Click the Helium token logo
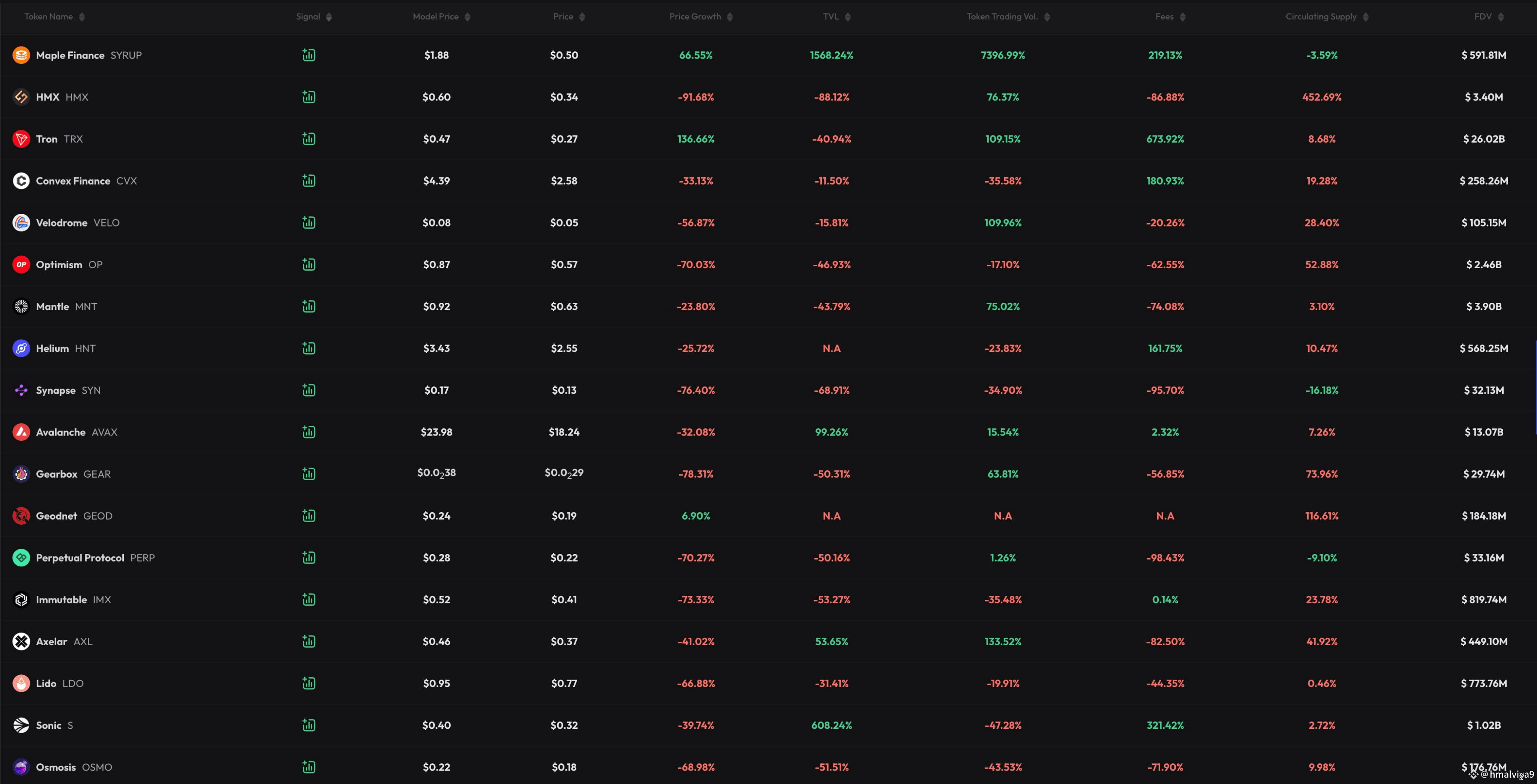The height and width of the screenshot is (784, 1537). (x=21, y=348)
